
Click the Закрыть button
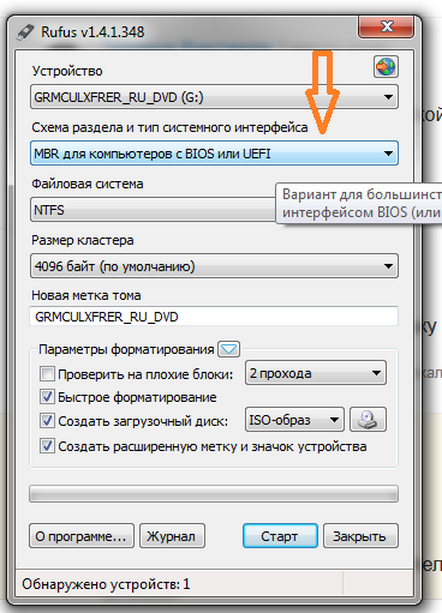tap(360, 536)
